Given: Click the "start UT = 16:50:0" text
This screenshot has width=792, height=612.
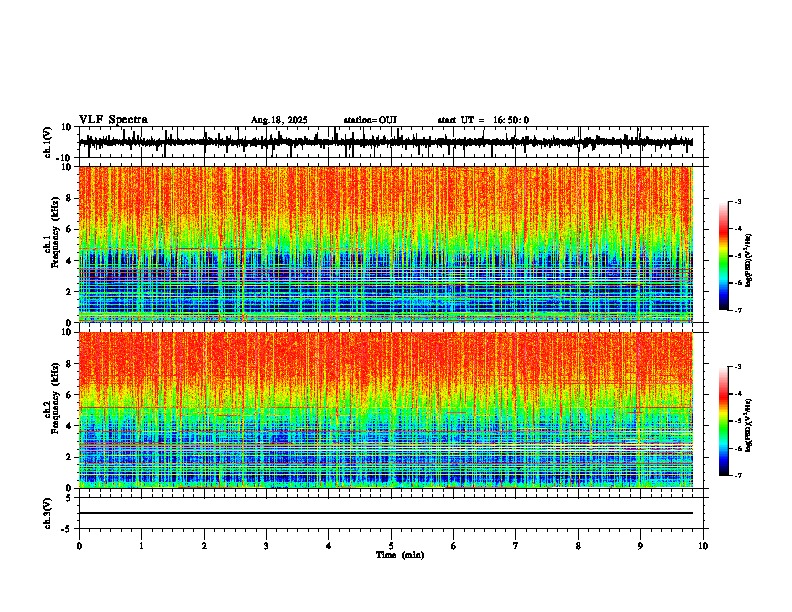Looking at the screenshot, I should [x=483, y=120].
